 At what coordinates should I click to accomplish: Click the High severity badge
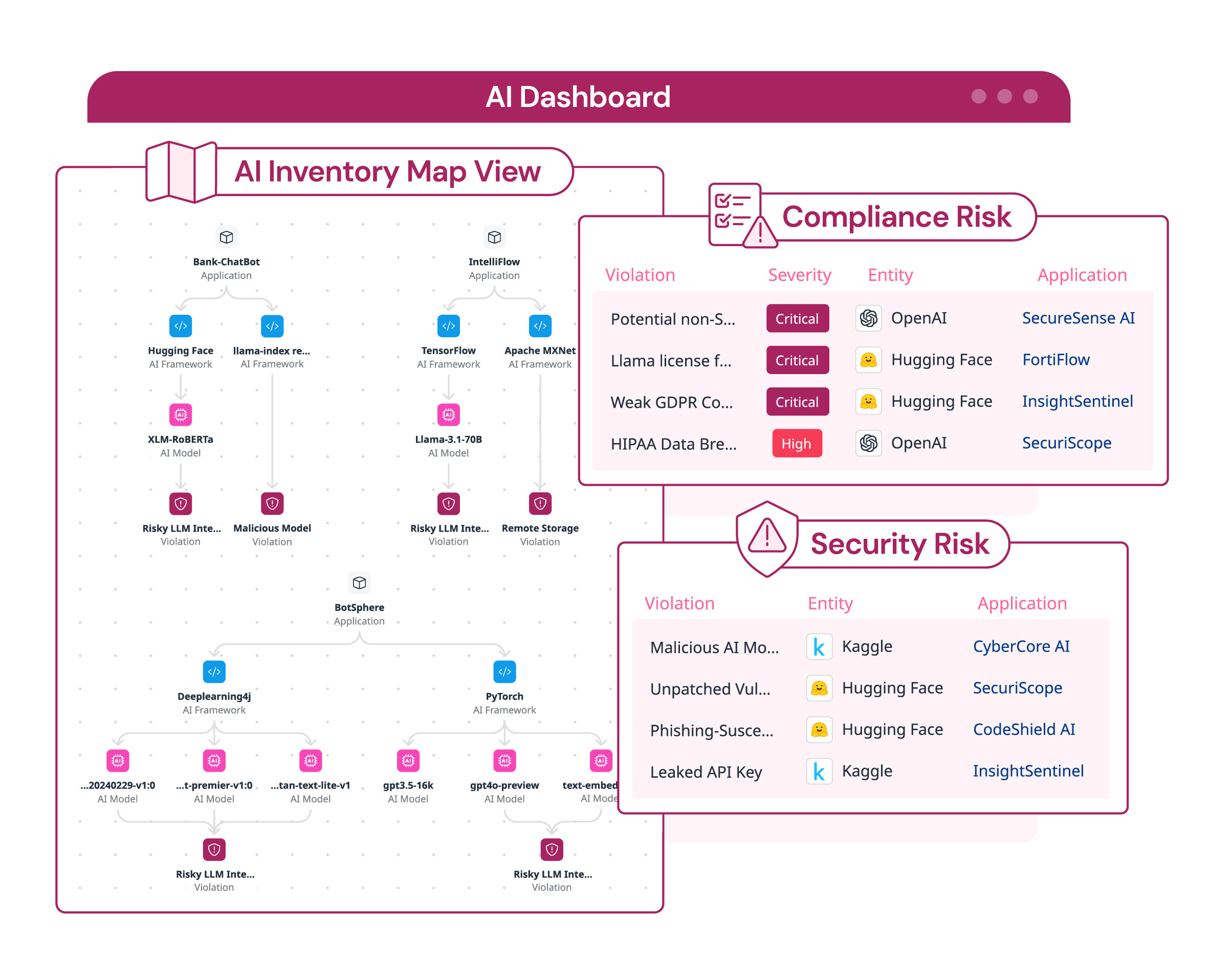tap(797, 444)
